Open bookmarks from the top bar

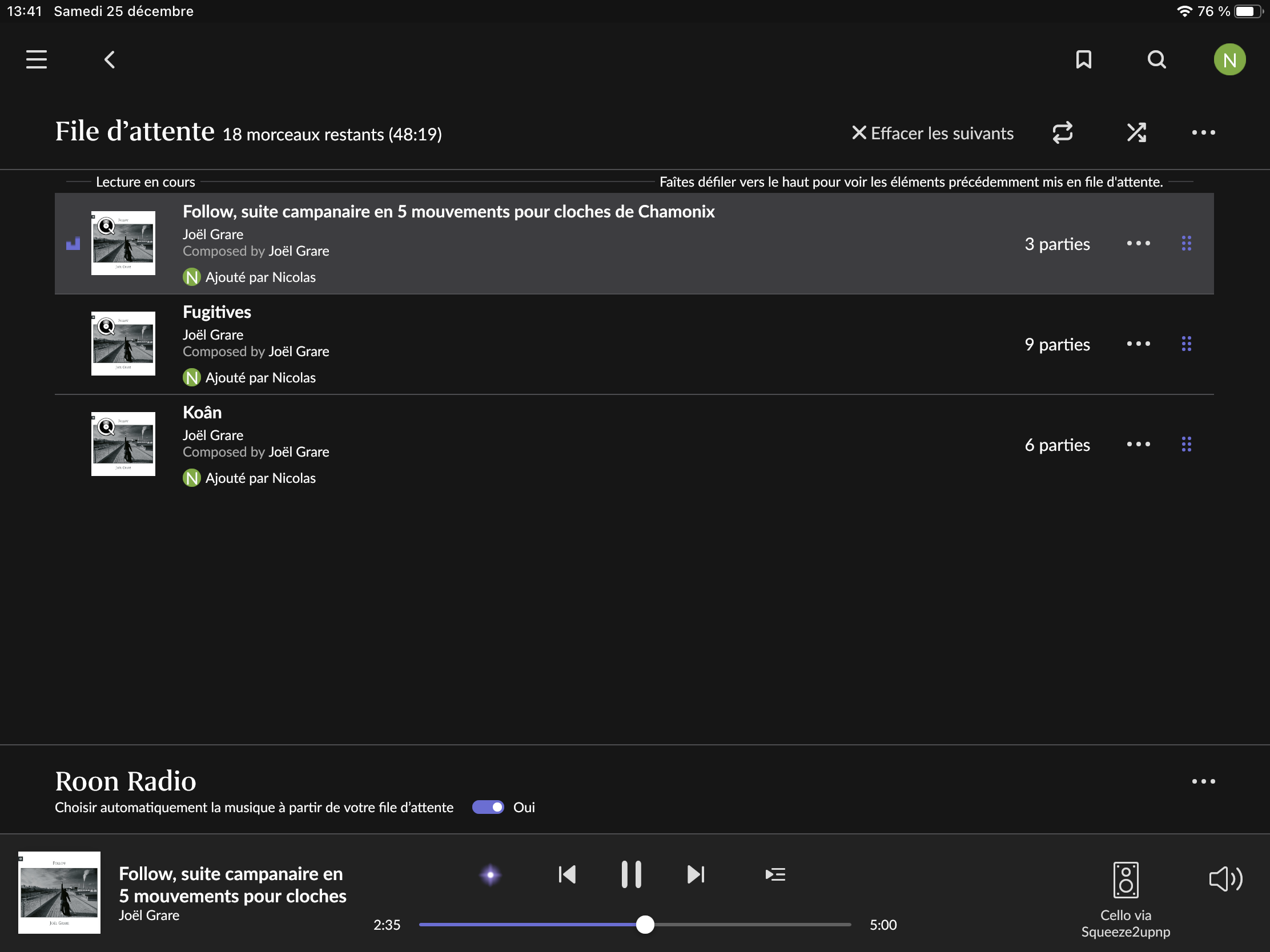tap(1083, 60)
